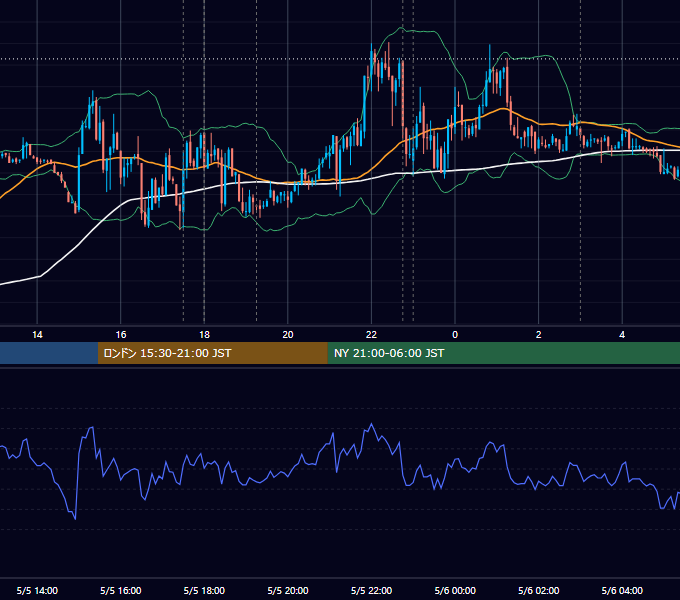Click the blue session bar before London
Image resolution: width=680 pixels, height=600 pixels.
49,353
